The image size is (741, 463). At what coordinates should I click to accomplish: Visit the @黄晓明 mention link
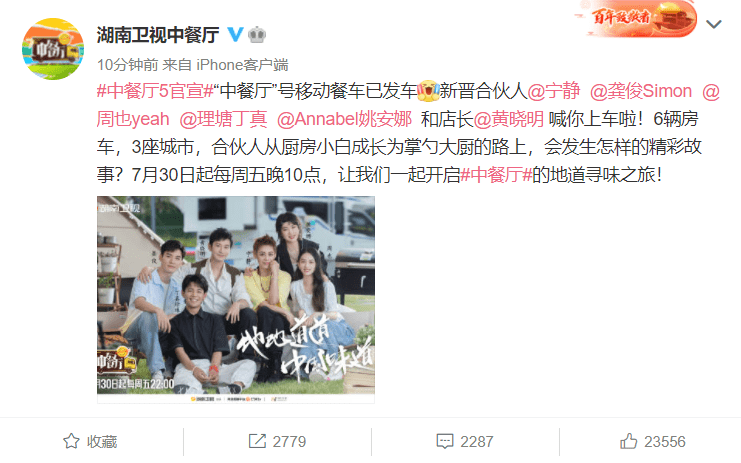click(508, 119)
